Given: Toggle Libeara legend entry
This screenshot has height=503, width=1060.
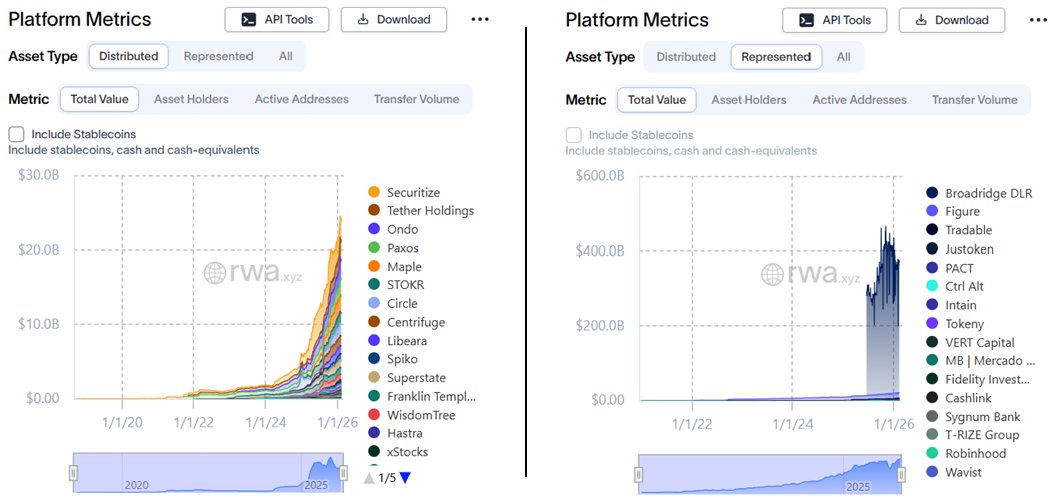Looking at the screenshot, I should click(x=398, y=341).
